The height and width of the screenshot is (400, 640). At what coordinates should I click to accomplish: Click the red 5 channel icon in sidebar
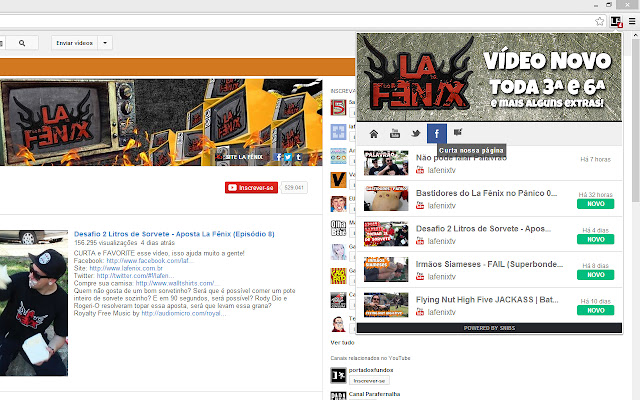pyautogui.click(x=338, y=108)
